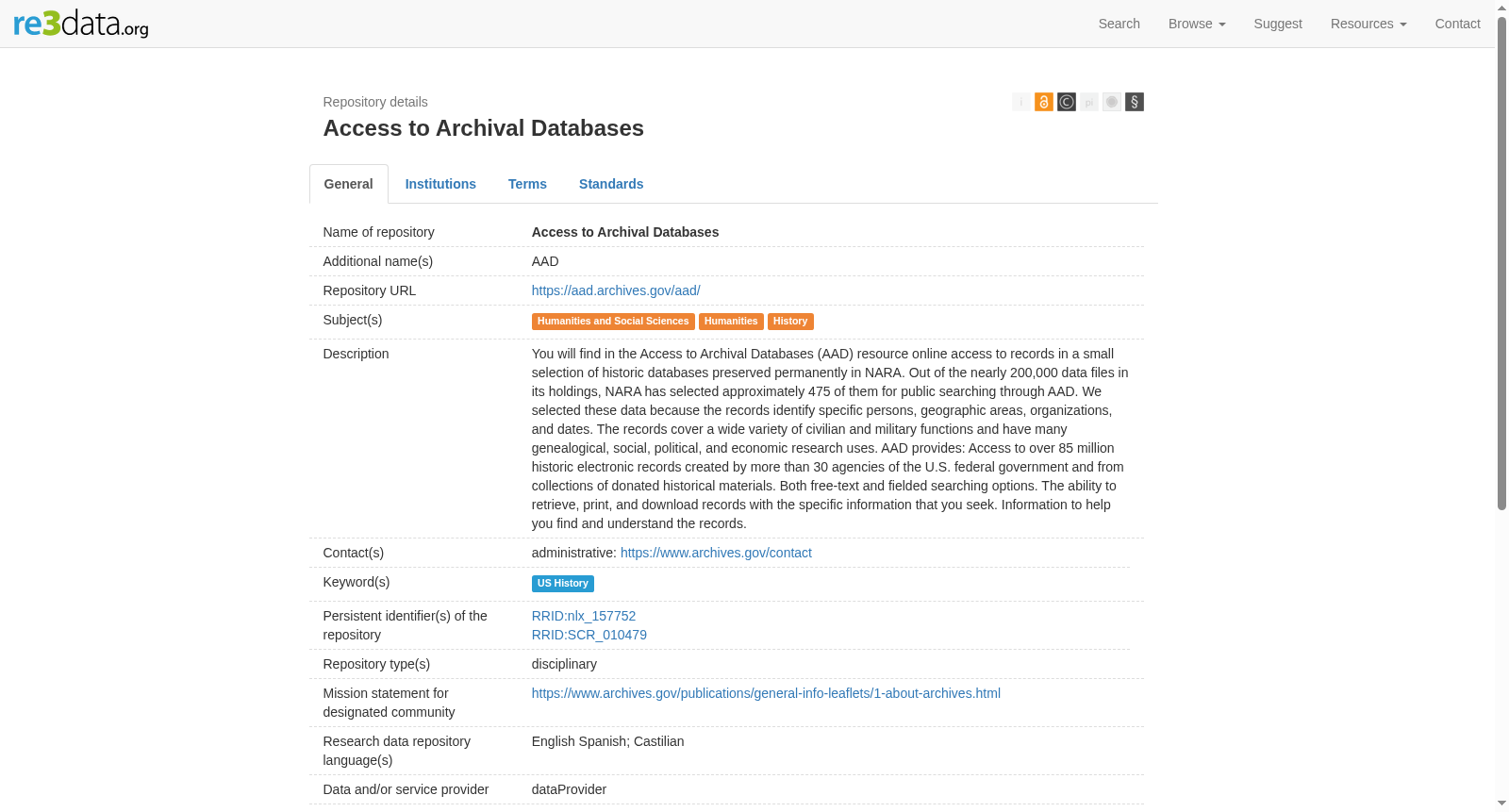Switch to the Terms tab

point(527,184)
